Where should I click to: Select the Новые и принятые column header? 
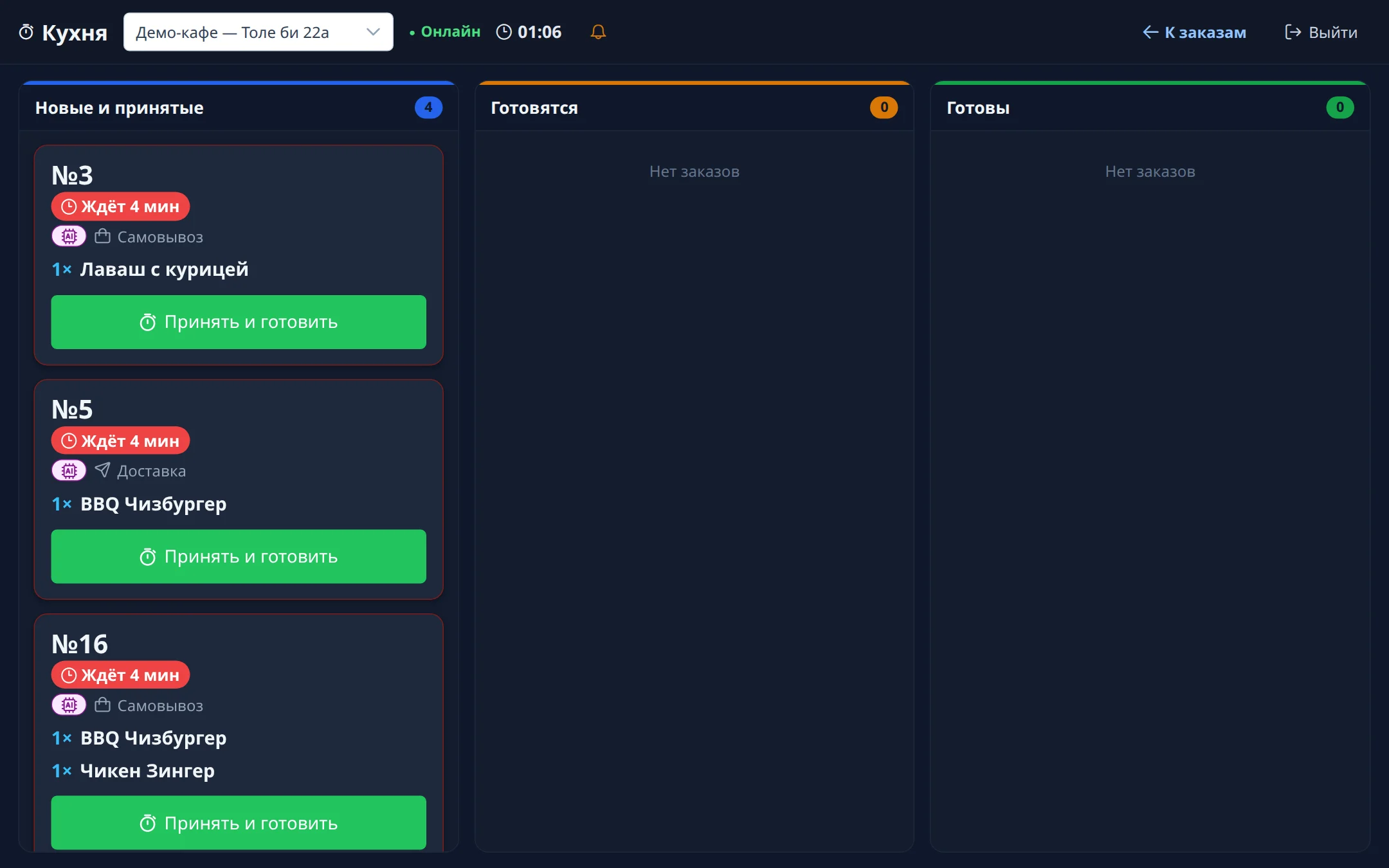pyautogui.click(x=239, y=107)
